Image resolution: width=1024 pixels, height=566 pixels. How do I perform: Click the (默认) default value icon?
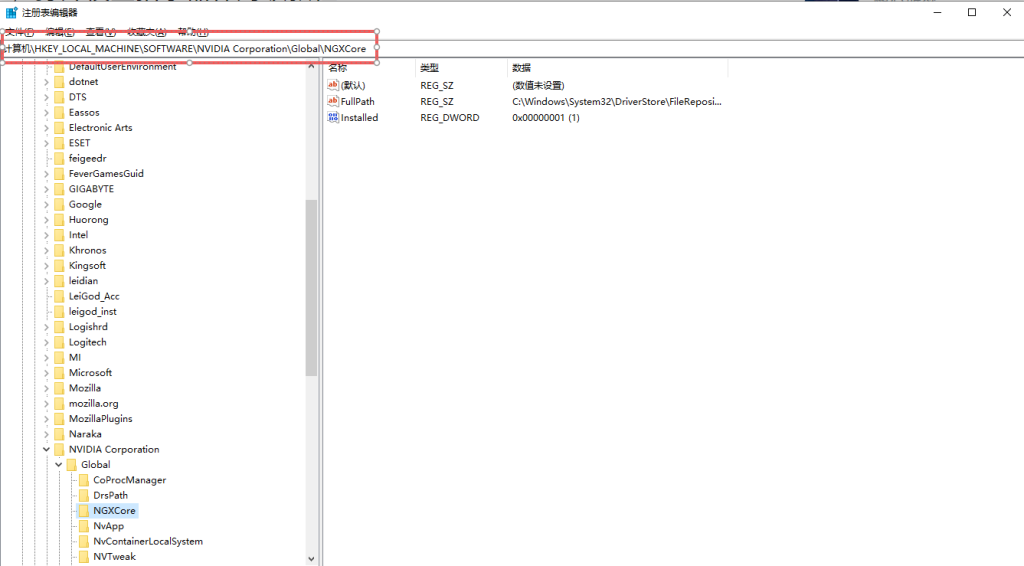click(x=333, y=86)
